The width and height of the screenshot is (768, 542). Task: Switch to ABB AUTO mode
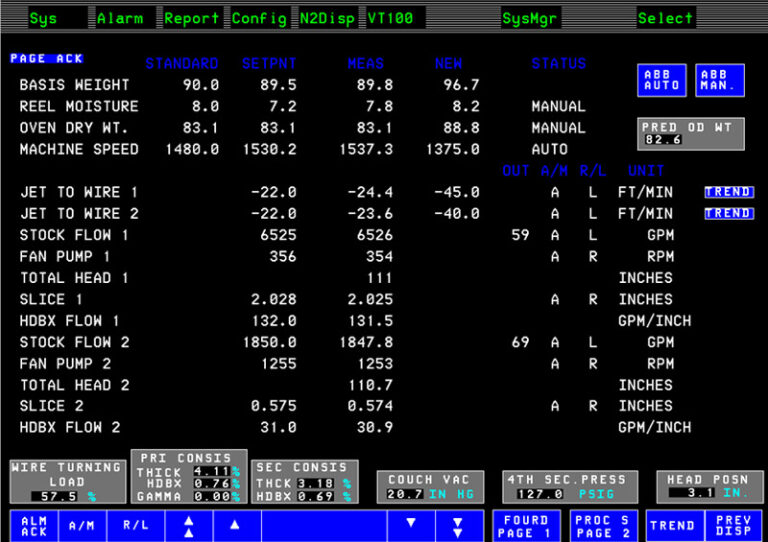click(x=662, y=80)
